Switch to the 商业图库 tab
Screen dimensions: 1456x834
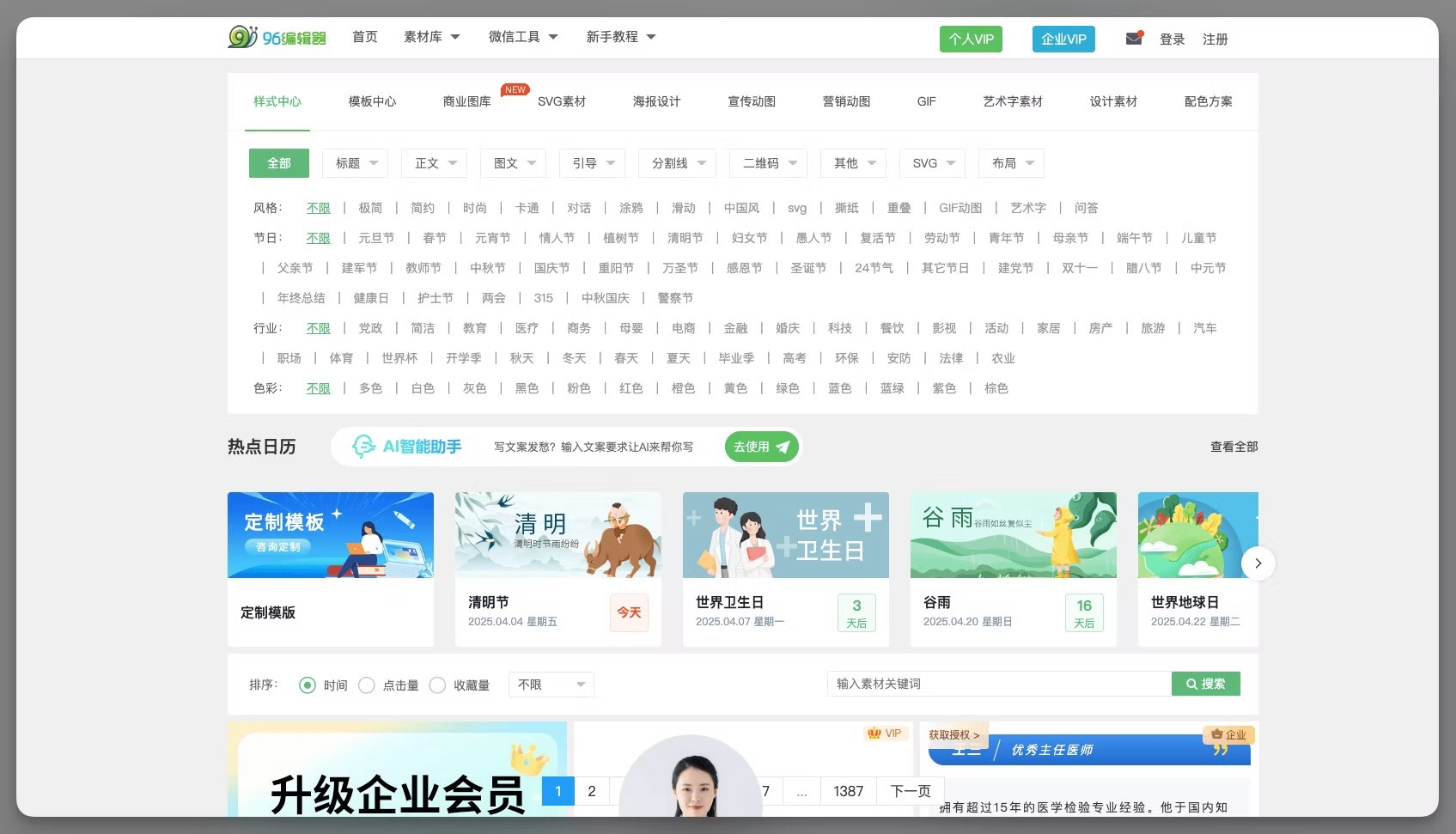coord(466,101)
